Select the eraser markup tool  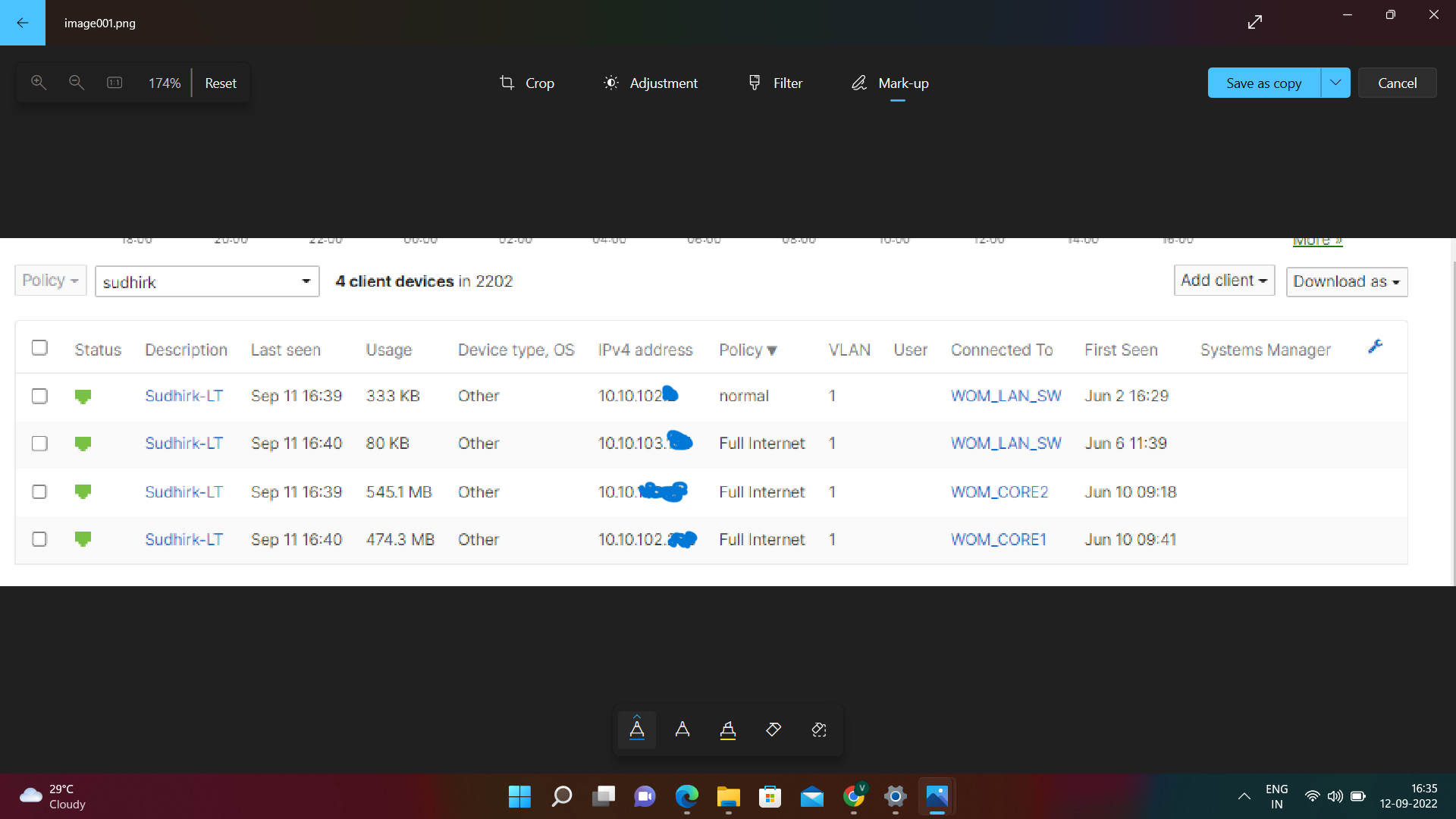[x=773, y=730]
